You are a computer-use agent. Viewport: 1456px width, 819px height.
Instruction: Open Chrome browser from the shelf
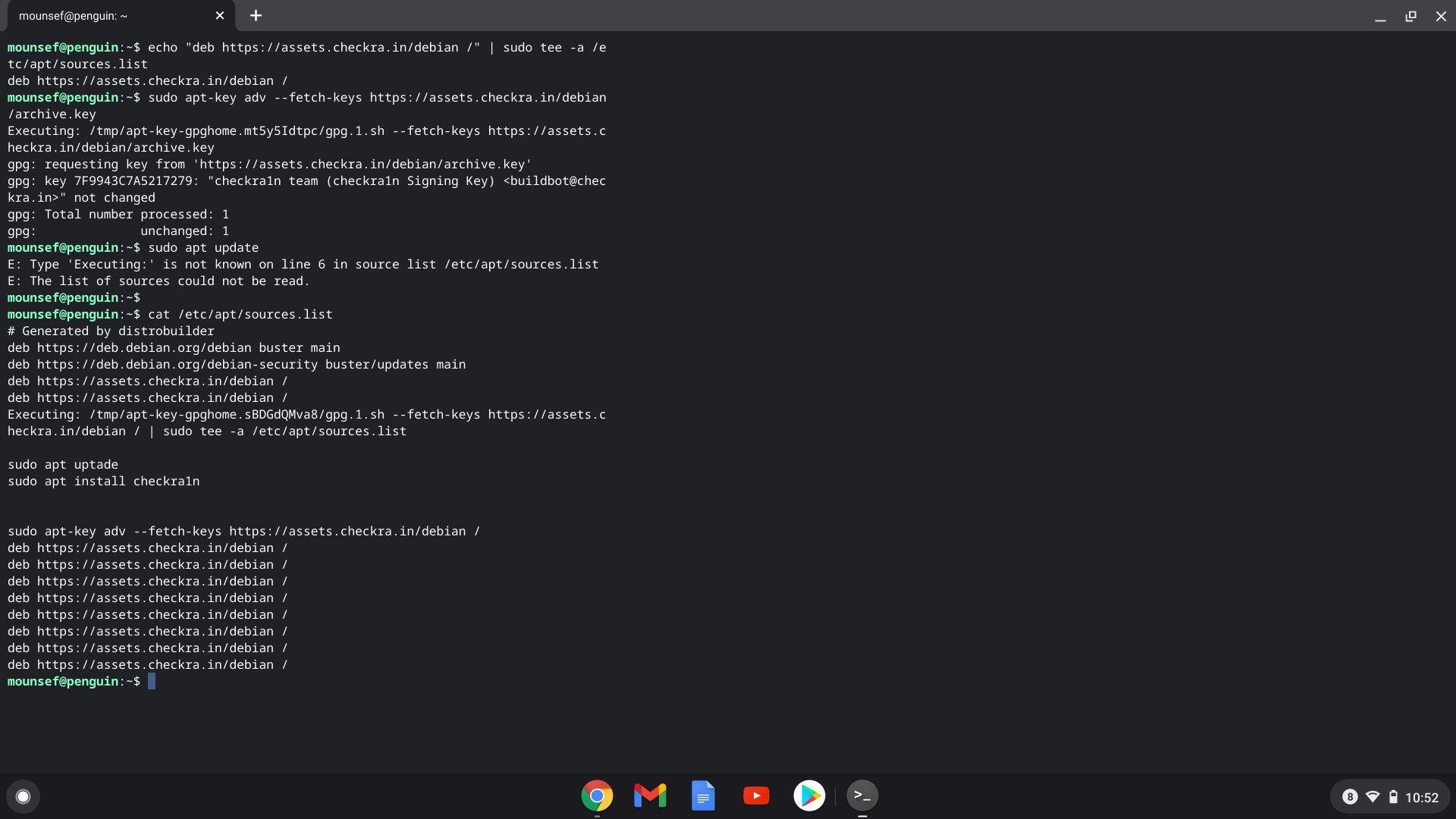(x=597, y=795)
